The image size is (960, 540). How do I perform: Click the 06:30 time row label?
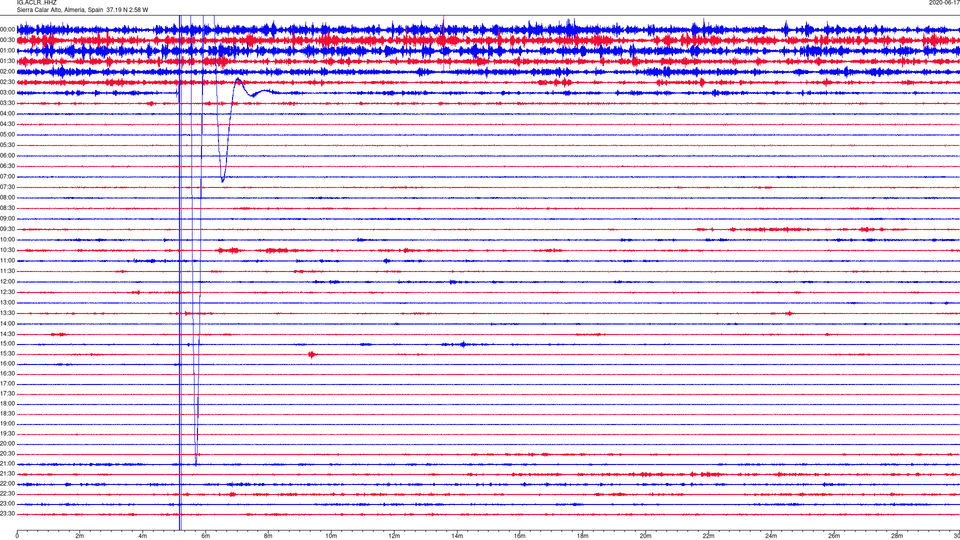click(x=7, y=166)
